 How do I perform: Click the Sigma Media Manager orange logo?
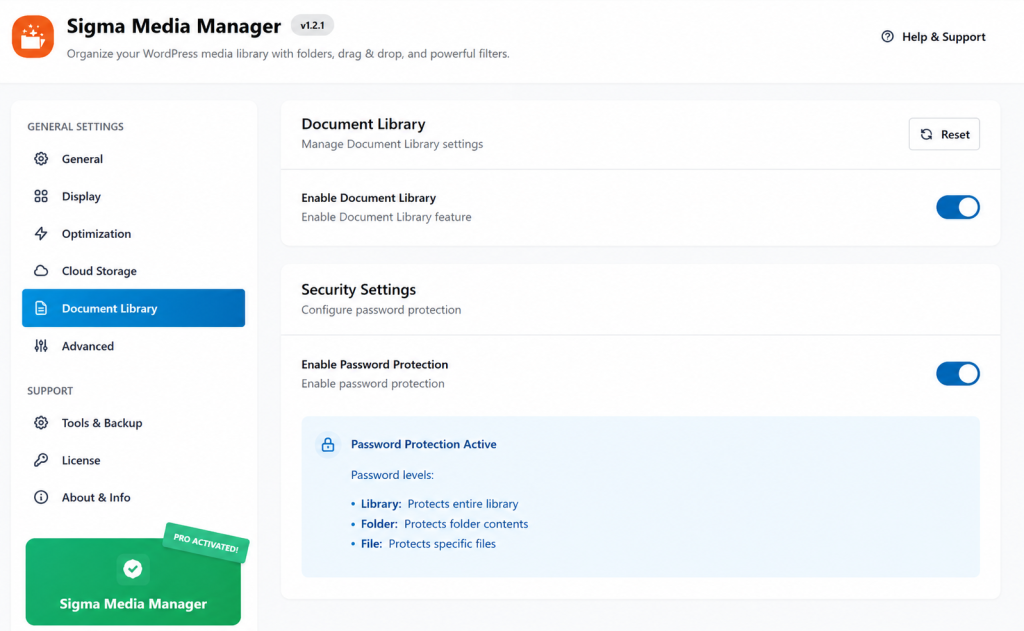tap(33, 37)
